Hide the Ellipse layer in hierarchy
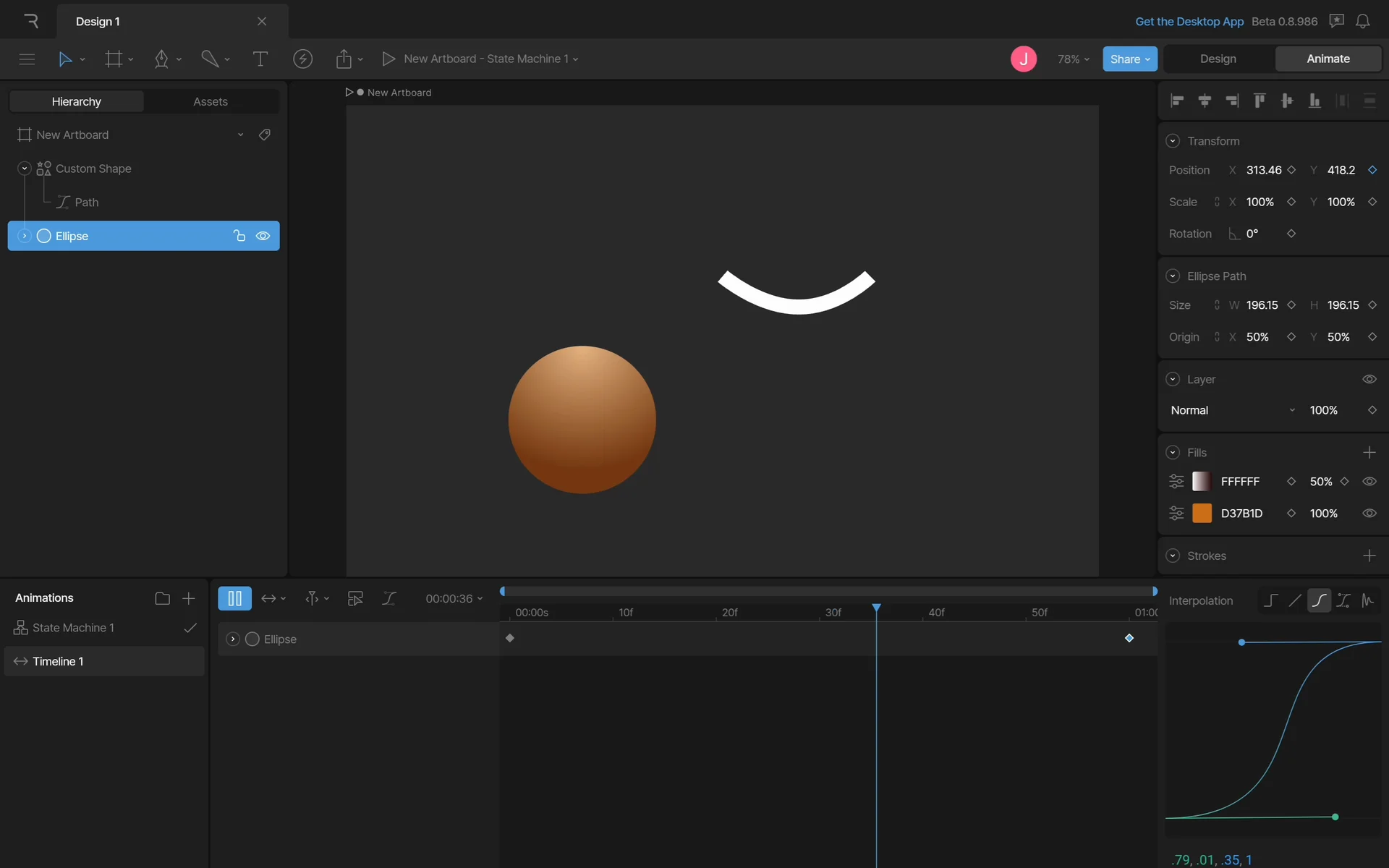Image resolution: width=1389 pixels, height=868 pixels. click(263, 236)
